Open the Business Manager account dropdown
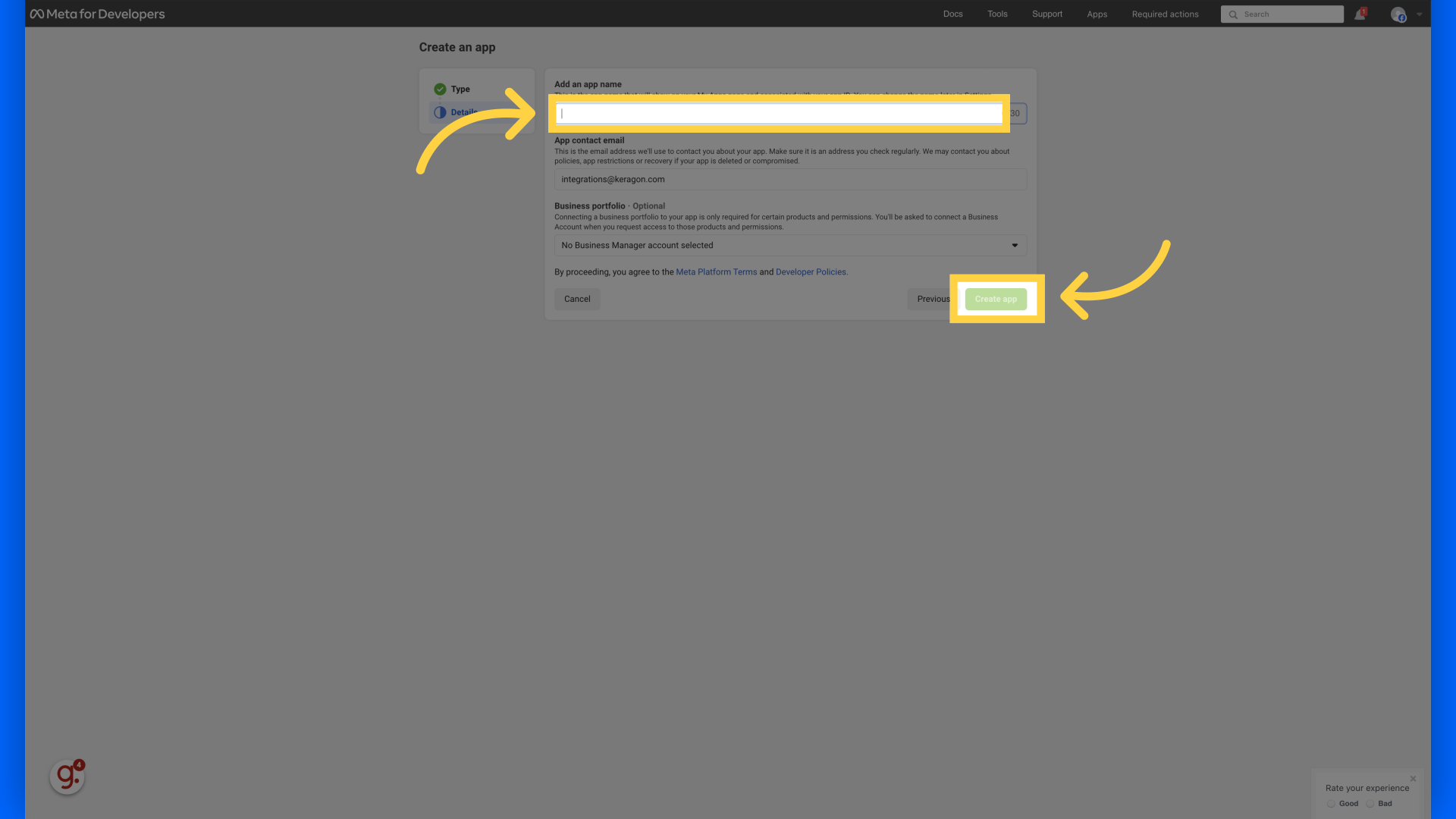Image resolution: width=1456 pixels, height=819 pixels. tap(790, 246)
